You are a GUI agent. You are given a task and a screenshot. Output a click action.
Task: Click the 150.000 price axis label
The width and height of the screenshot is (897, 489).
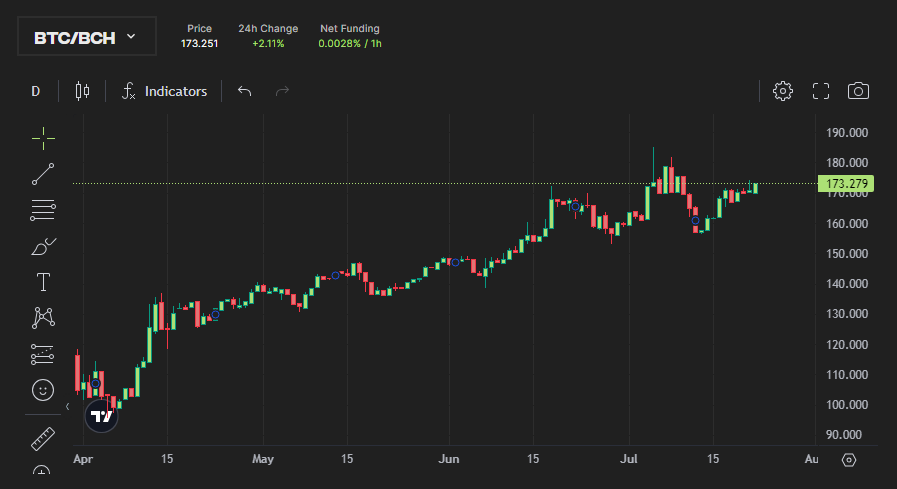pyautogui.click(x=847, y=253)
